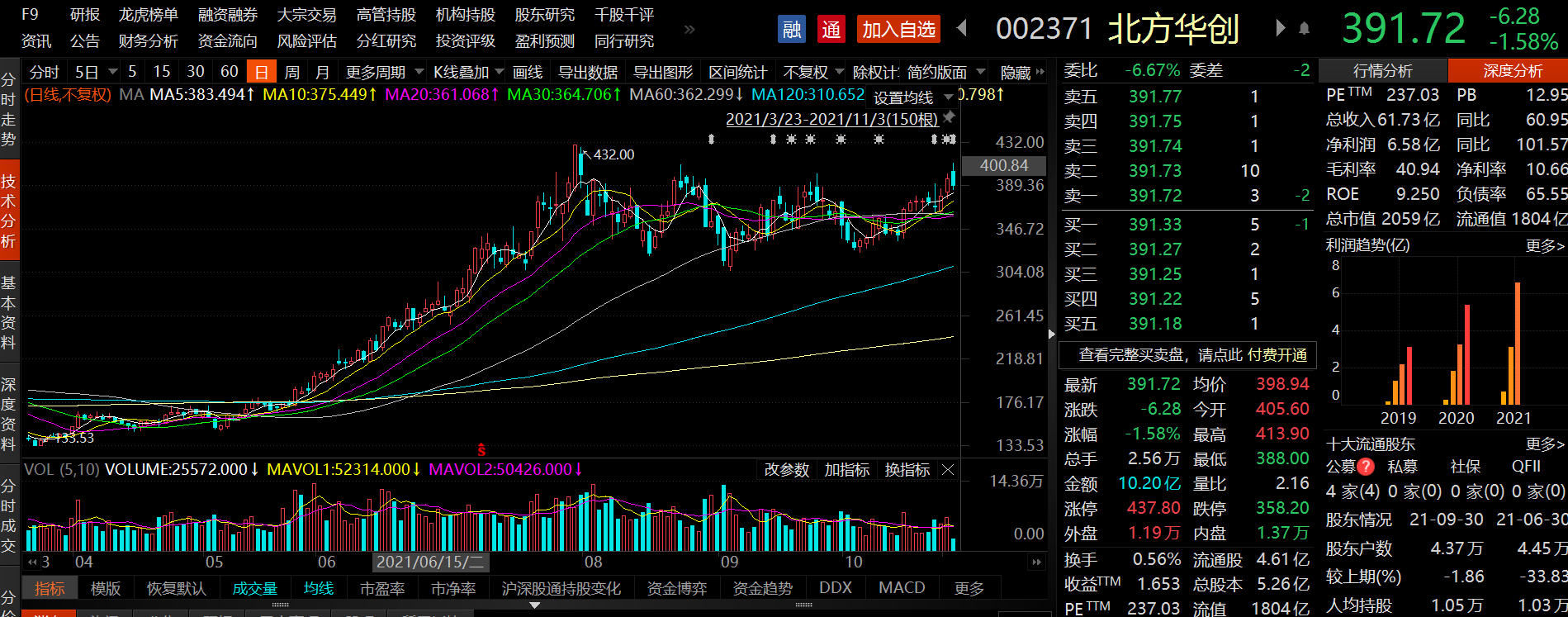Screen dimensions: 1568x617
Task: Click 加入自选 add to watchlist
Action: click(x=898, y=30)
